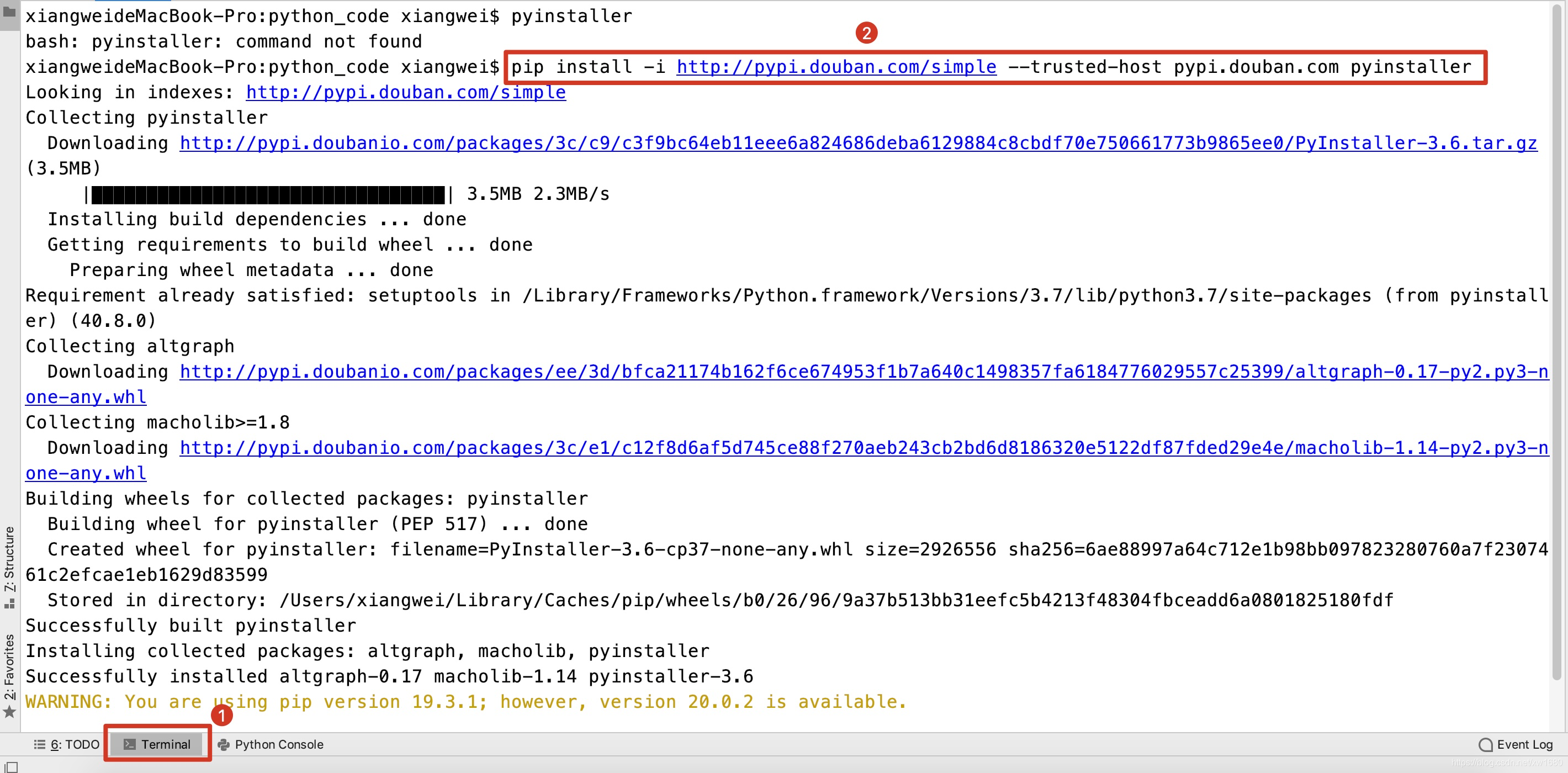
Task: Click the '(3.5MB)' file size text
Action: (63, 168)
